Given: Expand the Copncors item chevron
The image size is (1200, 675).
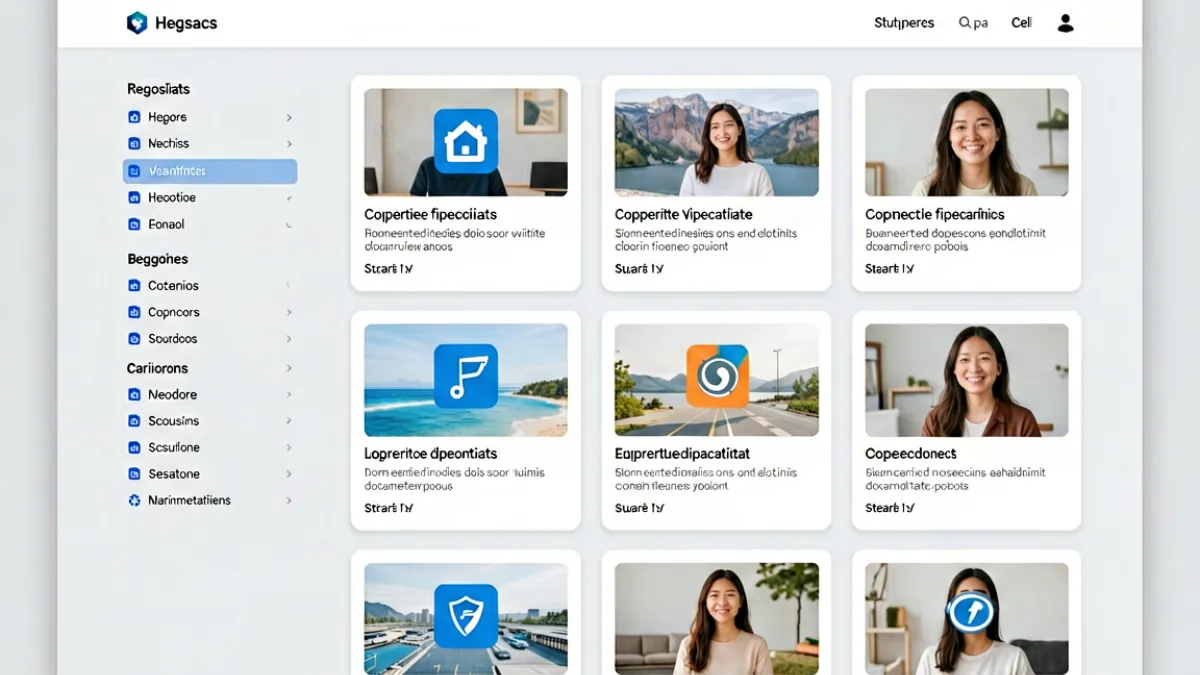Looking at the screenshot, I should (289, 312).
